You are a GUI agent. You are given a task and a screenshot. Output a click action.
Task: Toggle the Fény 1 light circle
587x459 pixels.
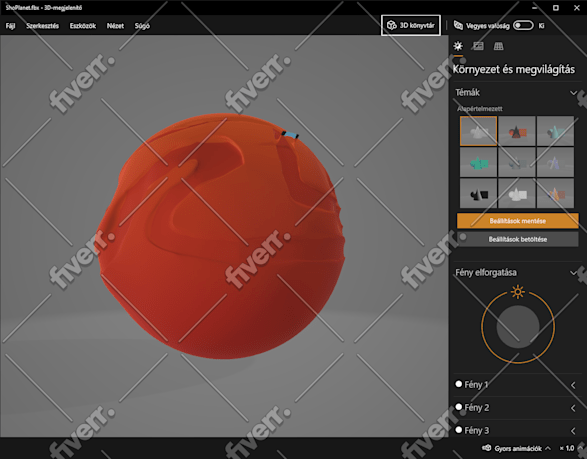coord(459,384)
